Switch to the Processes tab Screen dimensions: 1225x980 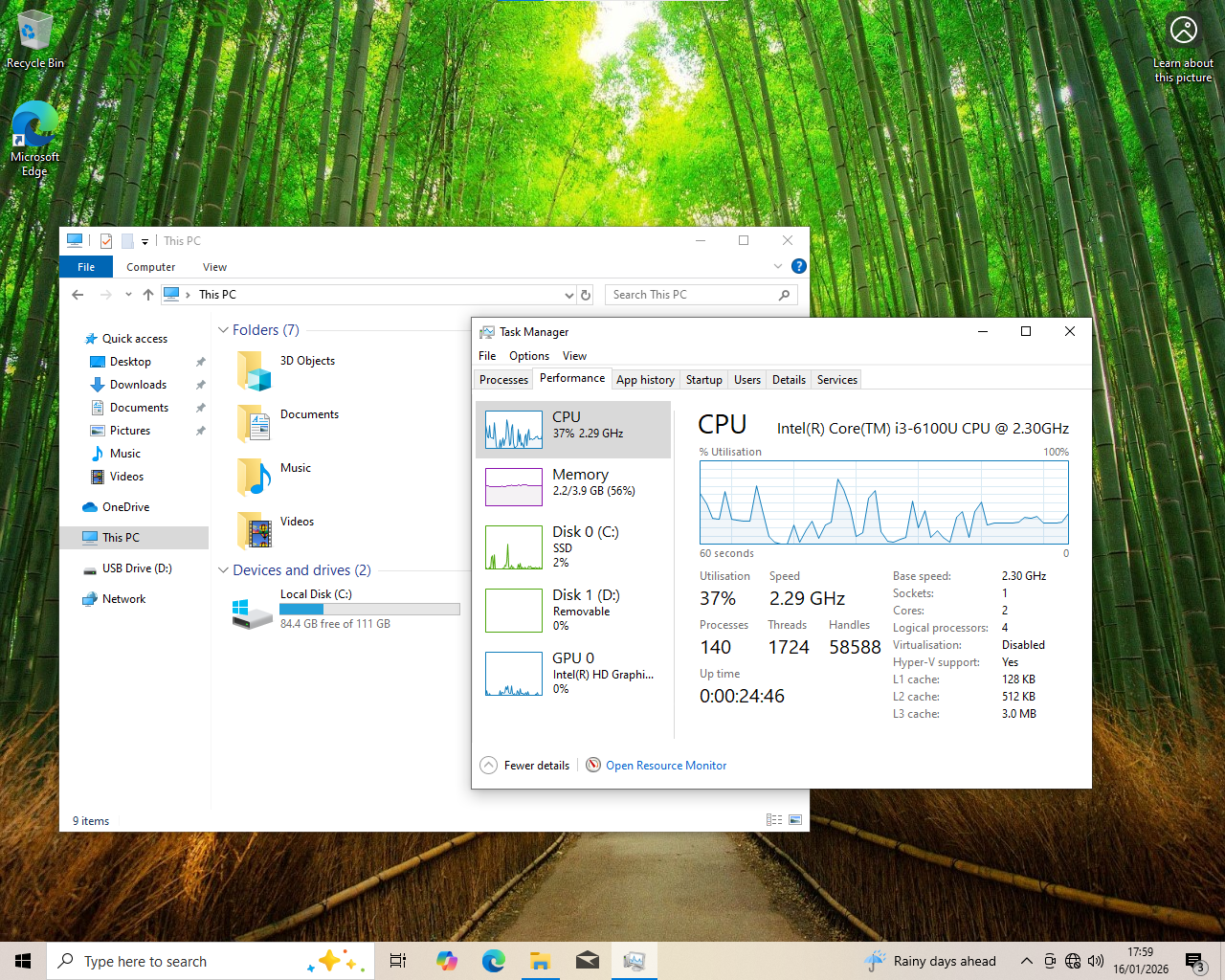pyautogui.click(x=502, y=379)
